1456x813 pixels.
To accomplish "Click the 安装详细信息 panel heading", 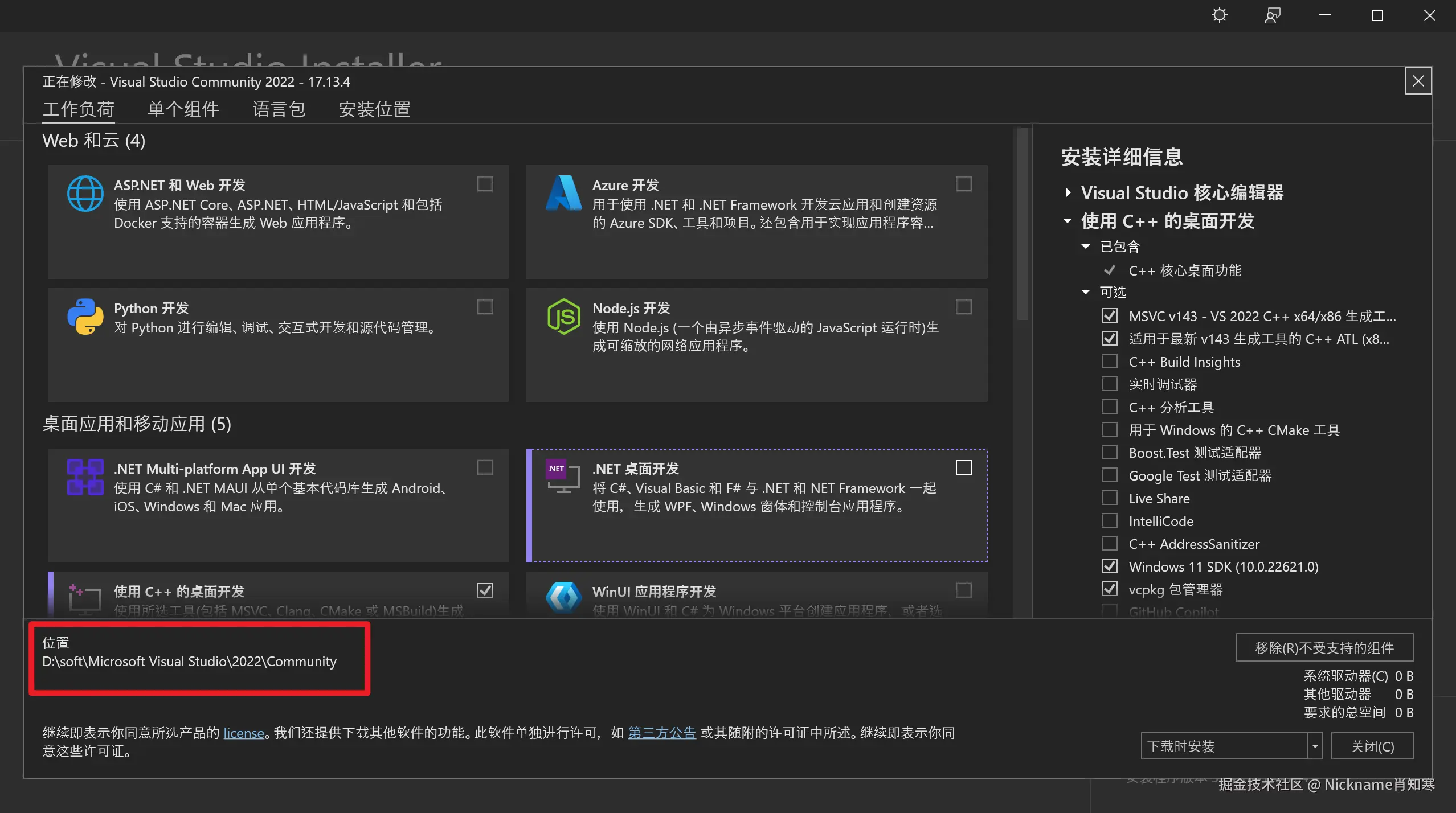I will [x=1122, y=157].
